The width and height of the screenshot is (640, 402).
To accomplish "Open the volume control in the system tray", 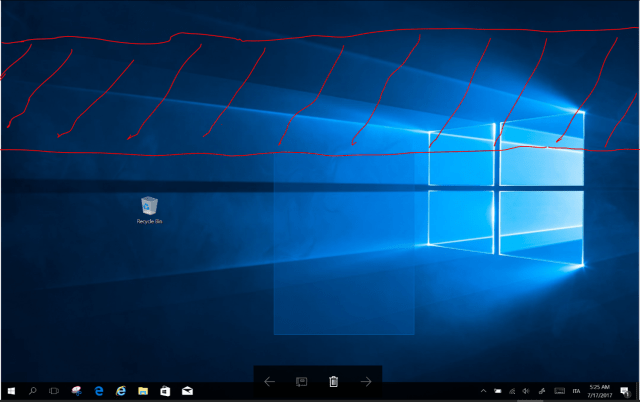I will [x=526, y=390].
